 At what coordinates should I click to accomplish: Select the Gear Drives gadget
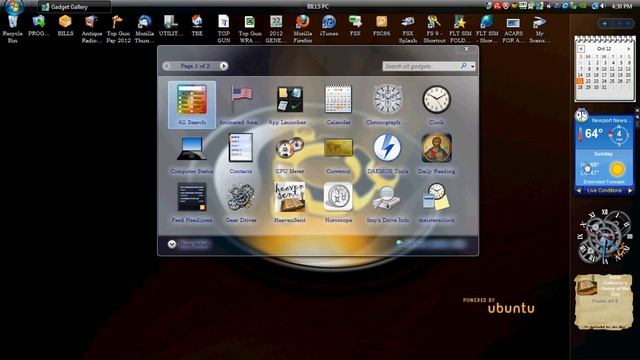point(241,202)
